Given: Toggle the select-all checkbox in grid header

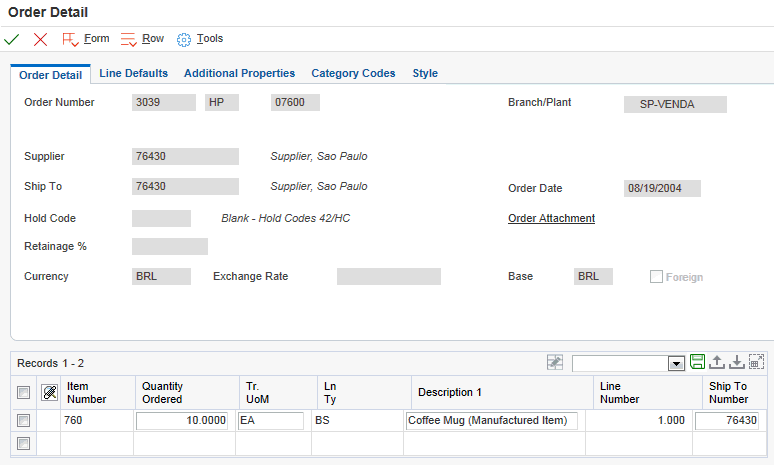Looking at the screenshot, I should coord(24,392).
